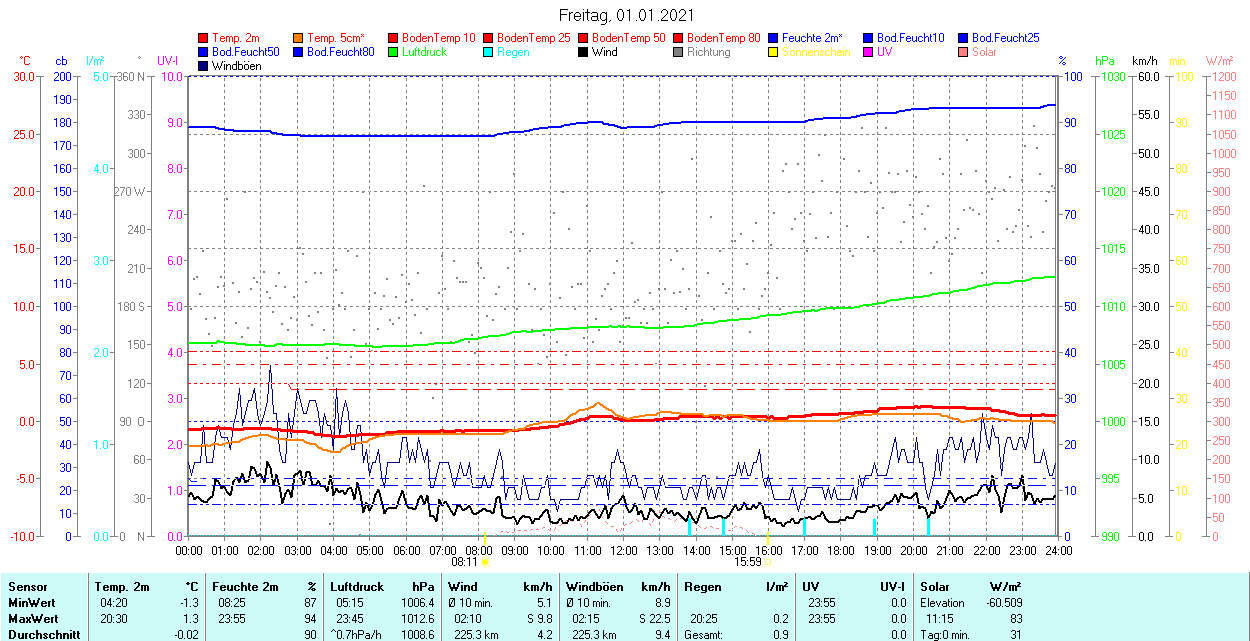Select the black Wind legend swatch
The image size is (1250, 641).
[584, 52]
